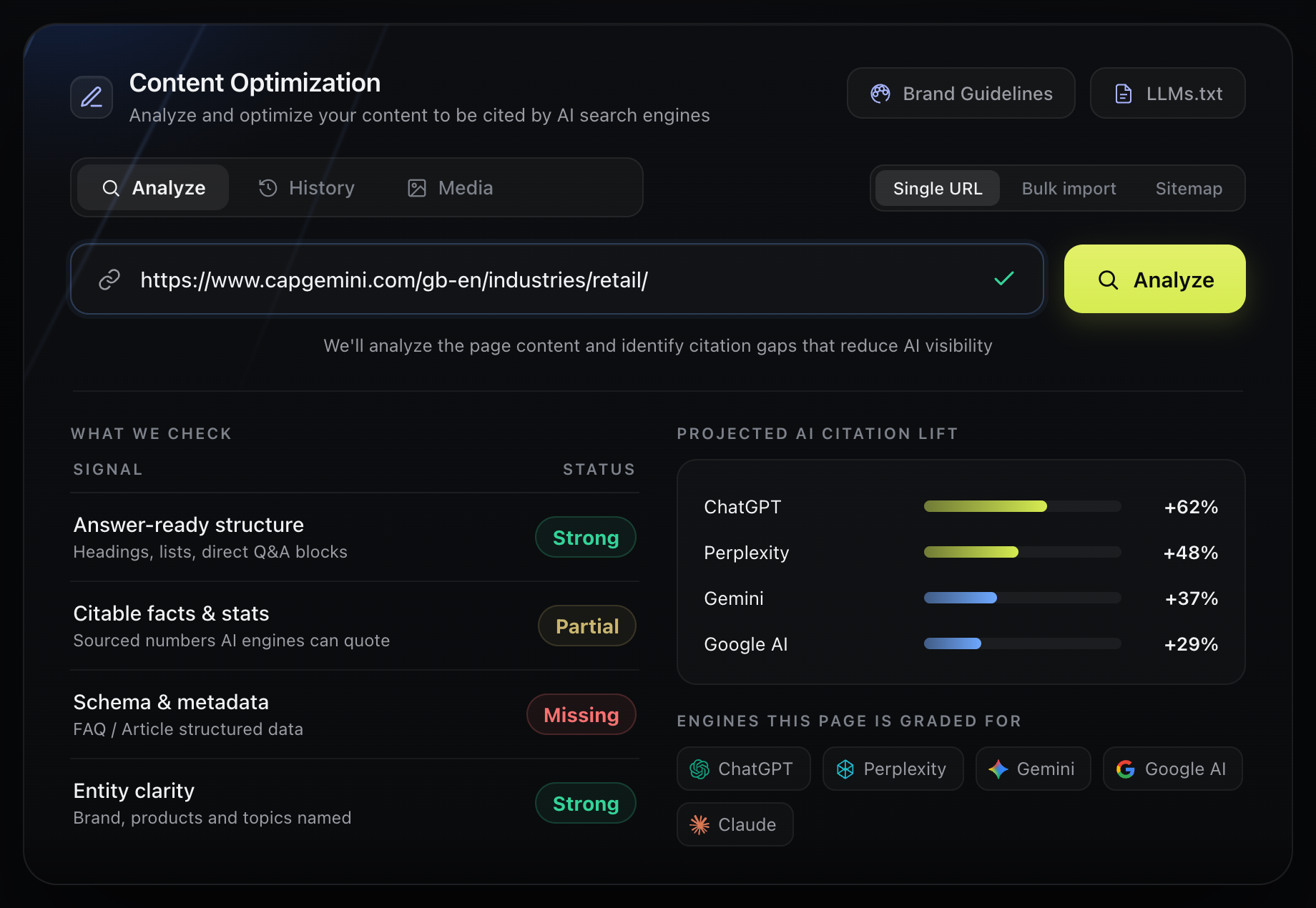The image size is (1316, 908).
Task: Click the Gemini citation lift bar
Action: pyautogui.click(x=1023, y=598)
